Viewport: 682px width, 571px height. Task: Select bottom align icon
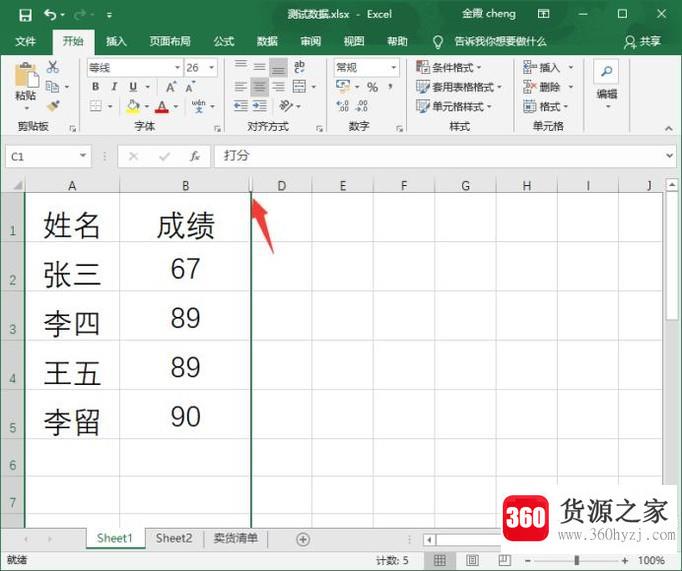pyautogui.click(x=278, y=67)
